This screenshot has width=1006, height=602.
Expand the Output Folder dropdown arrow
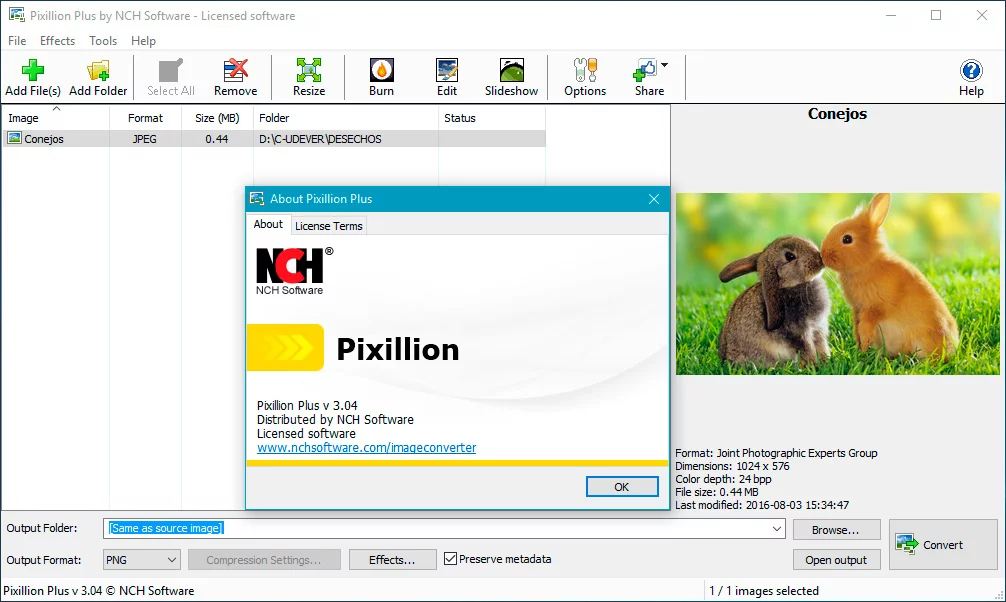tap(776, 529)
